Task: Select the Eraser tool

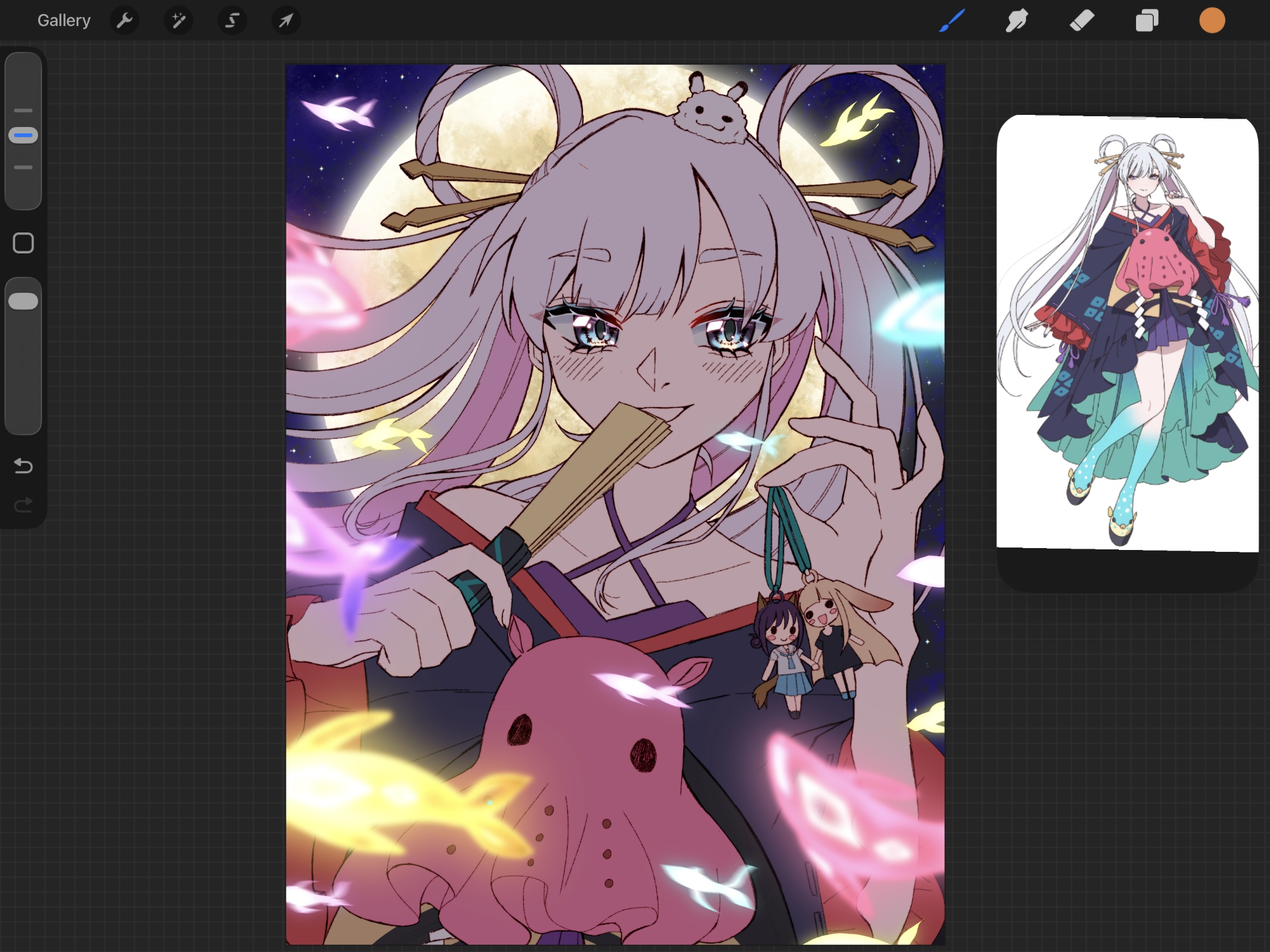Action: click(1081, 20)
